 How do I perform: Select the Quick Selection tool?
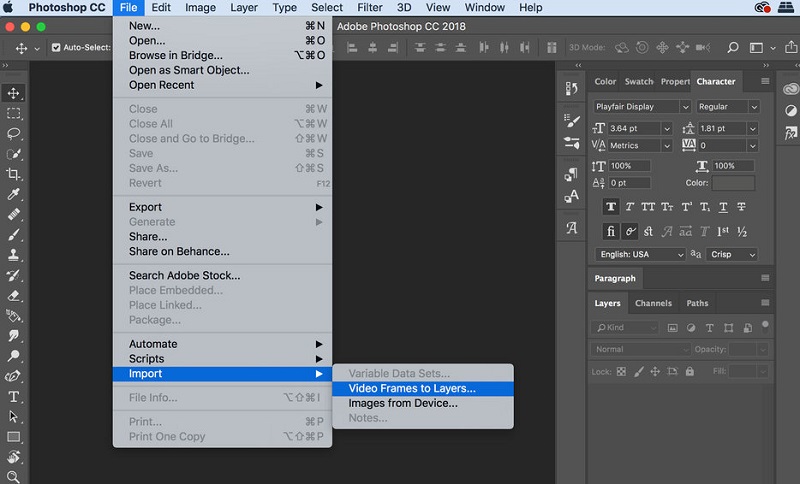14,154
